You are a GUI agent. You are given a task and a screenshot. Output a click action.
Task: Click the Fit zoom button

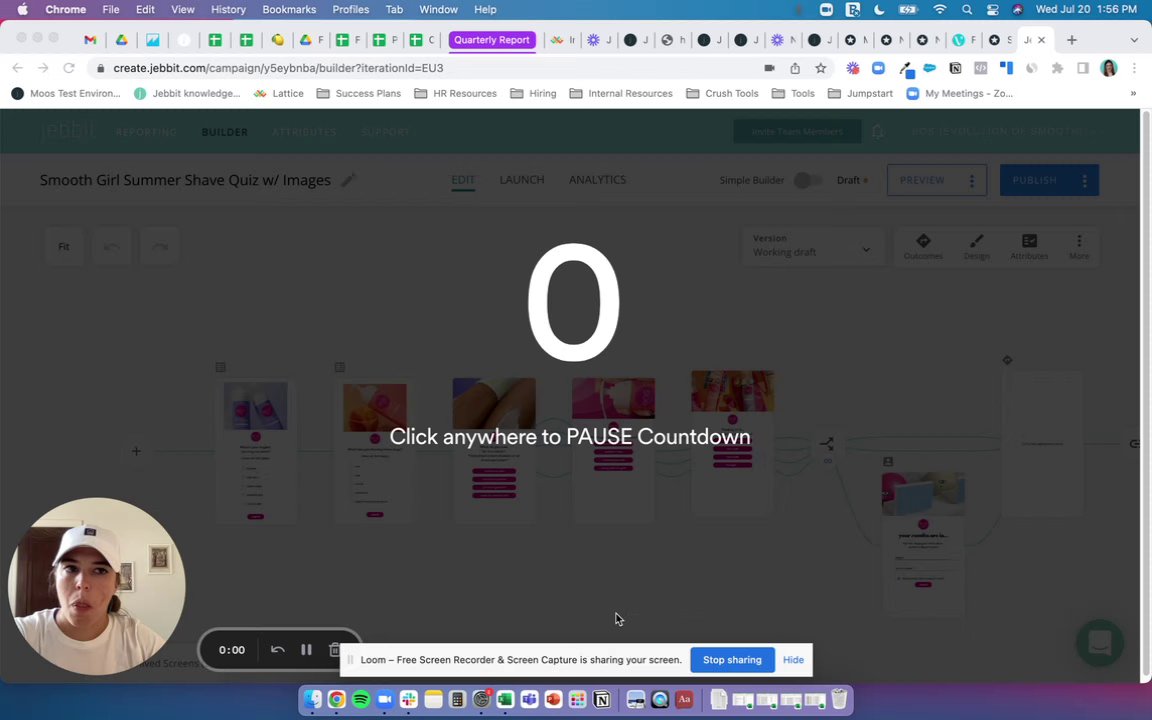coord(64,246)
